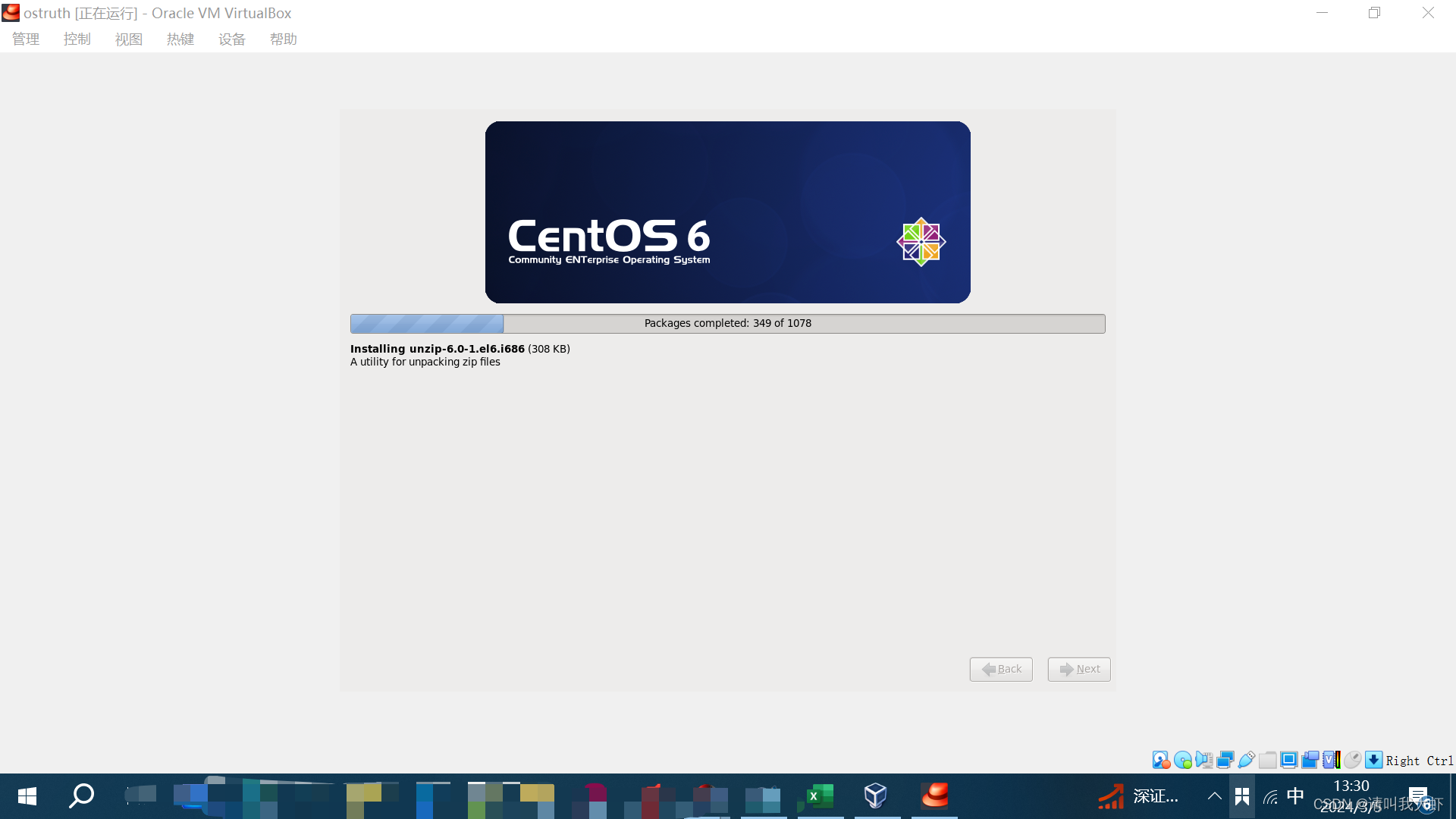Open the 控制 menu
Screen dimensions: 1456x819
(x=77, y=39)
